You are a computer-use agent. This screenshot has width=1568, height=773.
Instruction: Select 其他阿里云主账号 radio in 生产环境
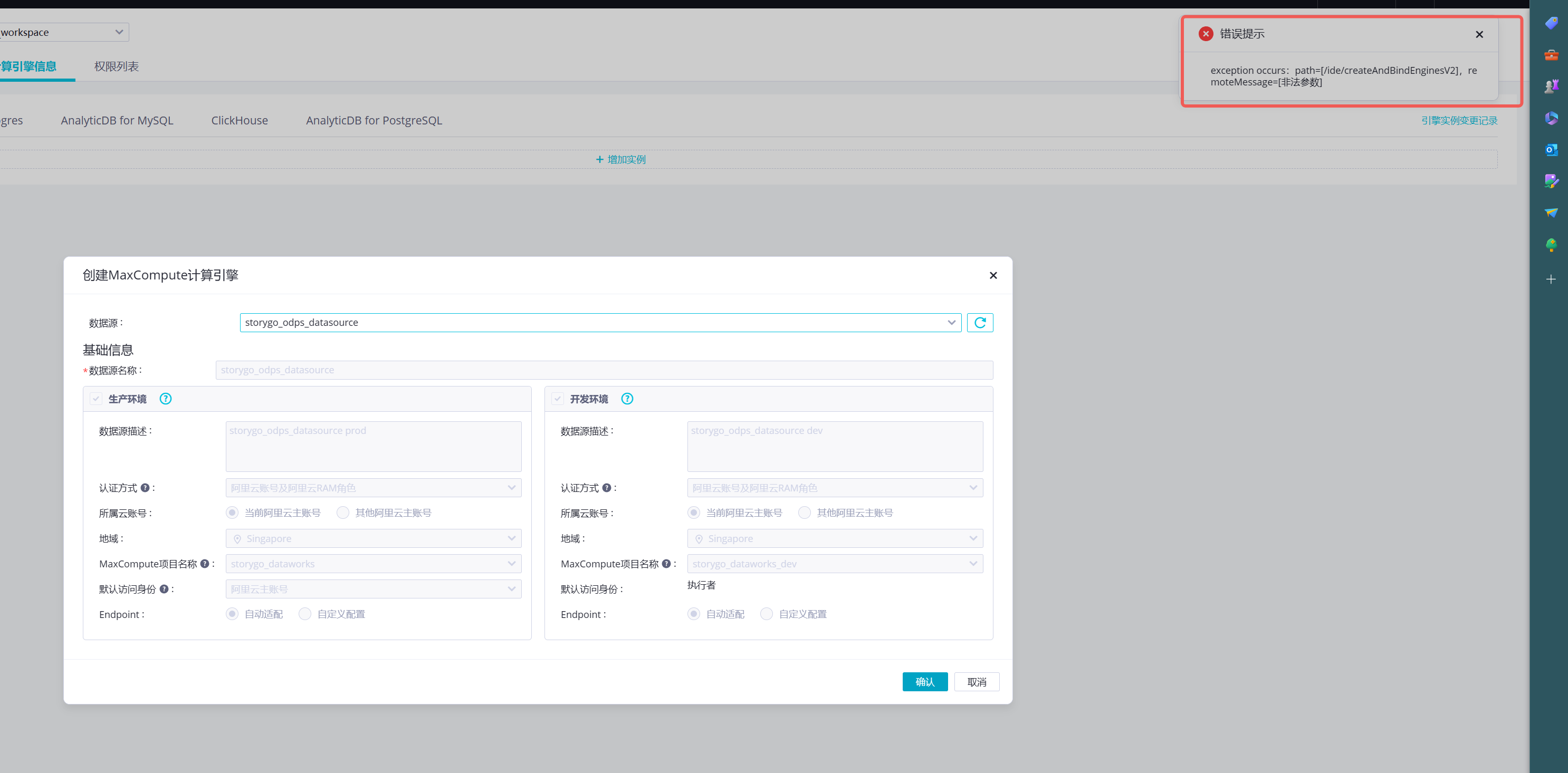point(343,513)
